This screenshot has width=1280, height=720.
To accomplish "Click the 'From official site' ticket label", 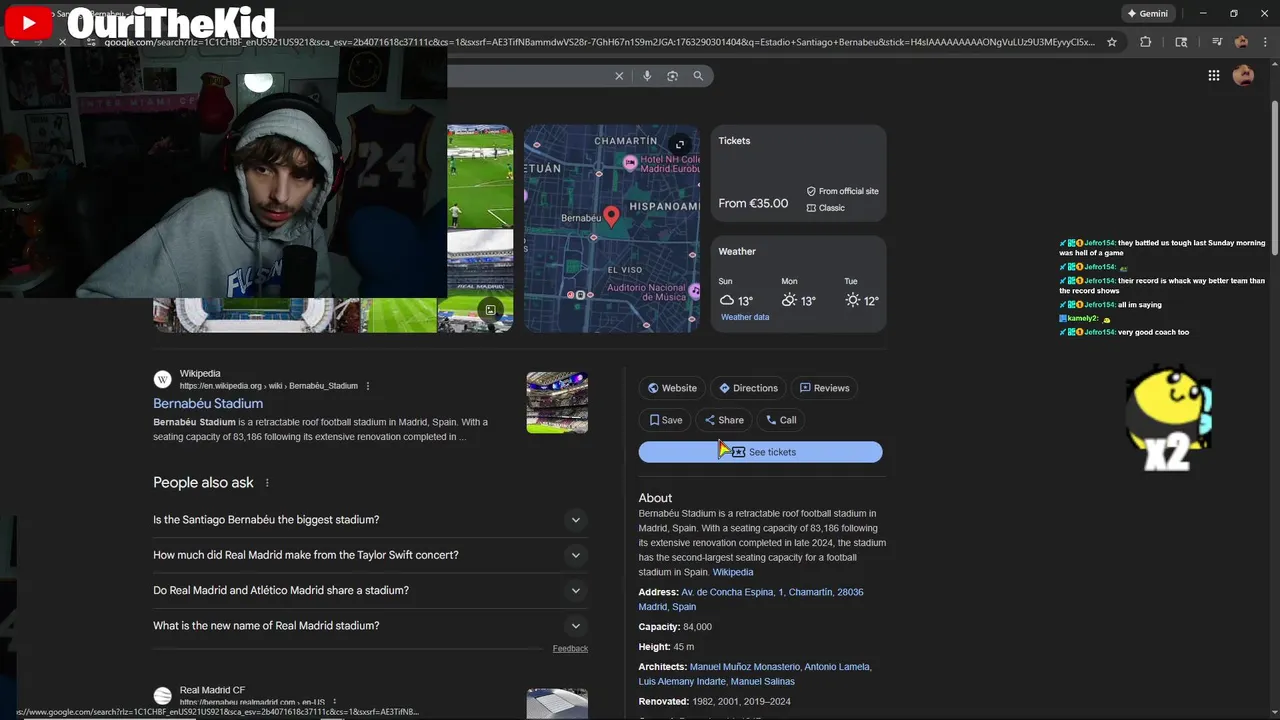I will point(842,191).
